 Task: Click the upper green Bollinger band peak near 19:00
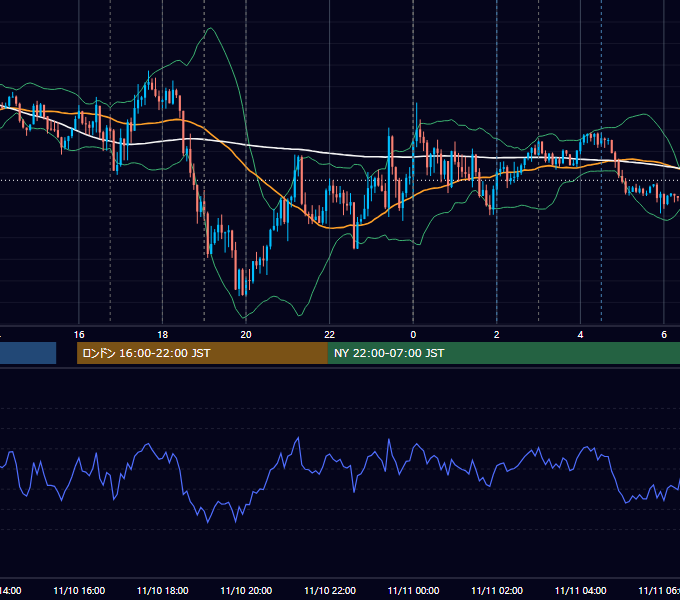tap(211, 29)
